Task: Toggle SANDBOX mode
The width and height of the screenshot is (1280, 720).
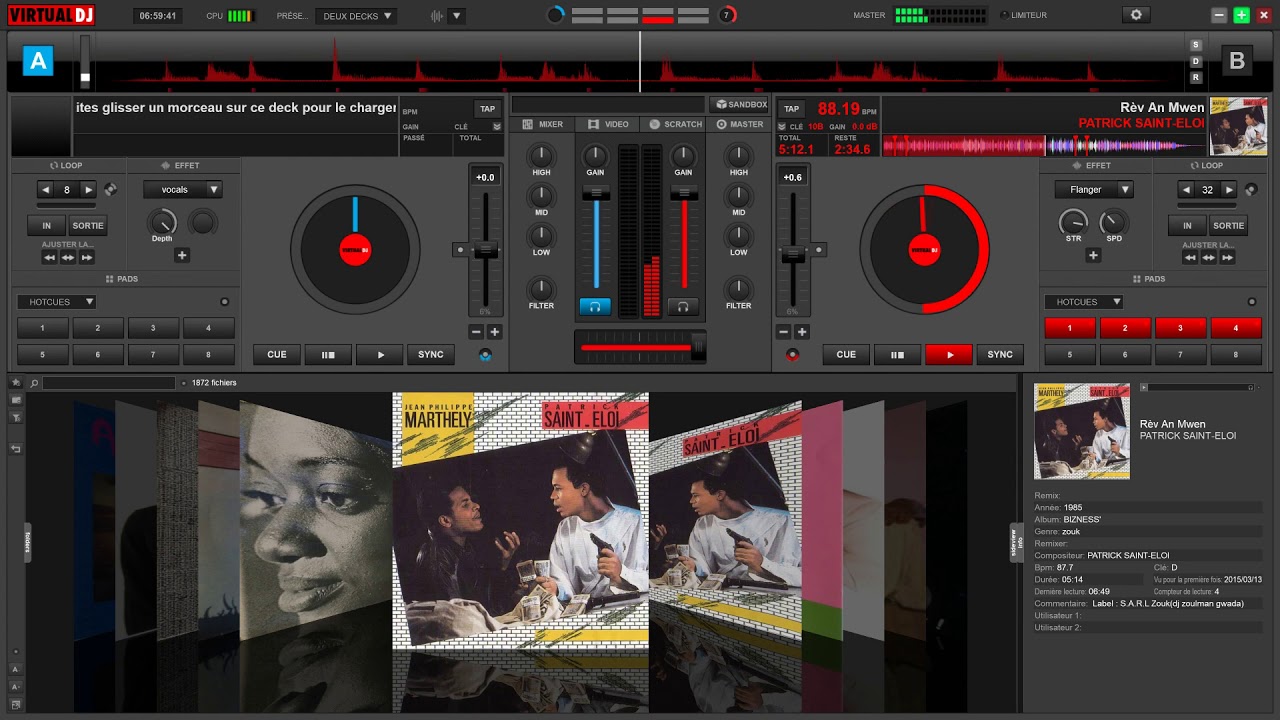Action: [739, 104]
